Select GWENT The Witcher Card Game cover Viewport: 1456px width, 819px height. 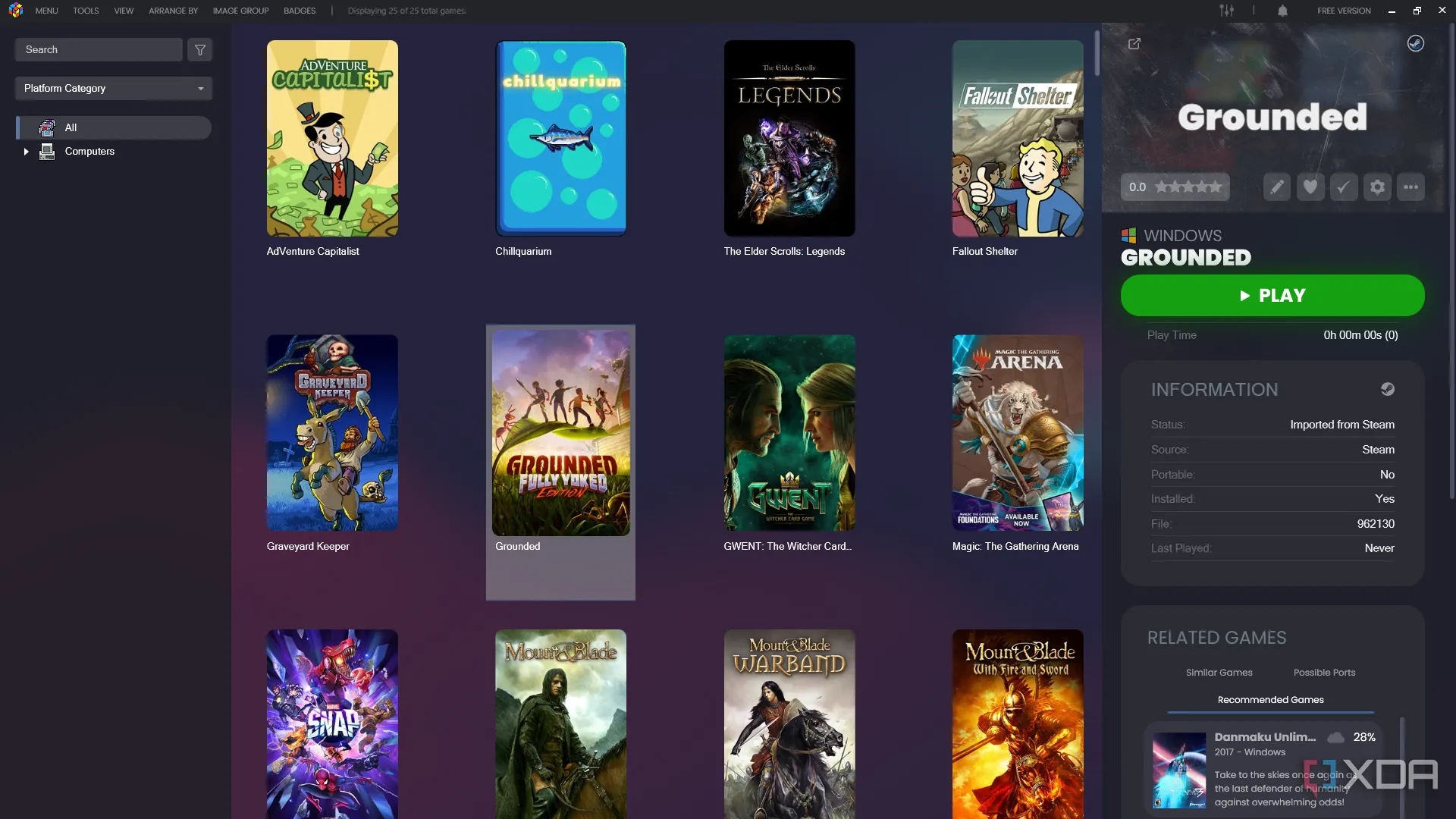coord(789,433)
